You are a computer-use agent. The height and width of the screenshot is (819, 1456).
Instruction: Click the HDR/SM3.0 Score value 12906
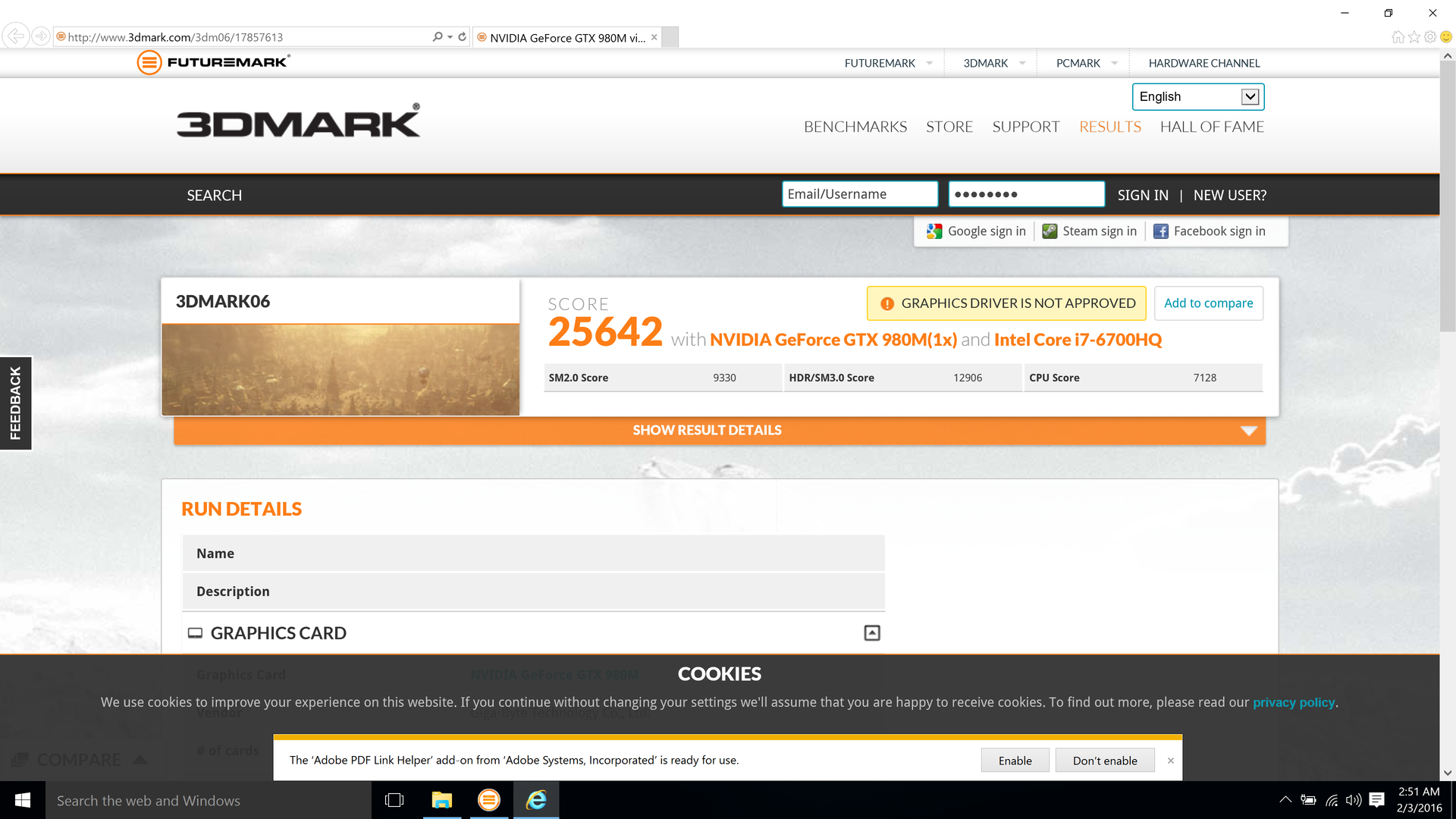tap(968, 378)
